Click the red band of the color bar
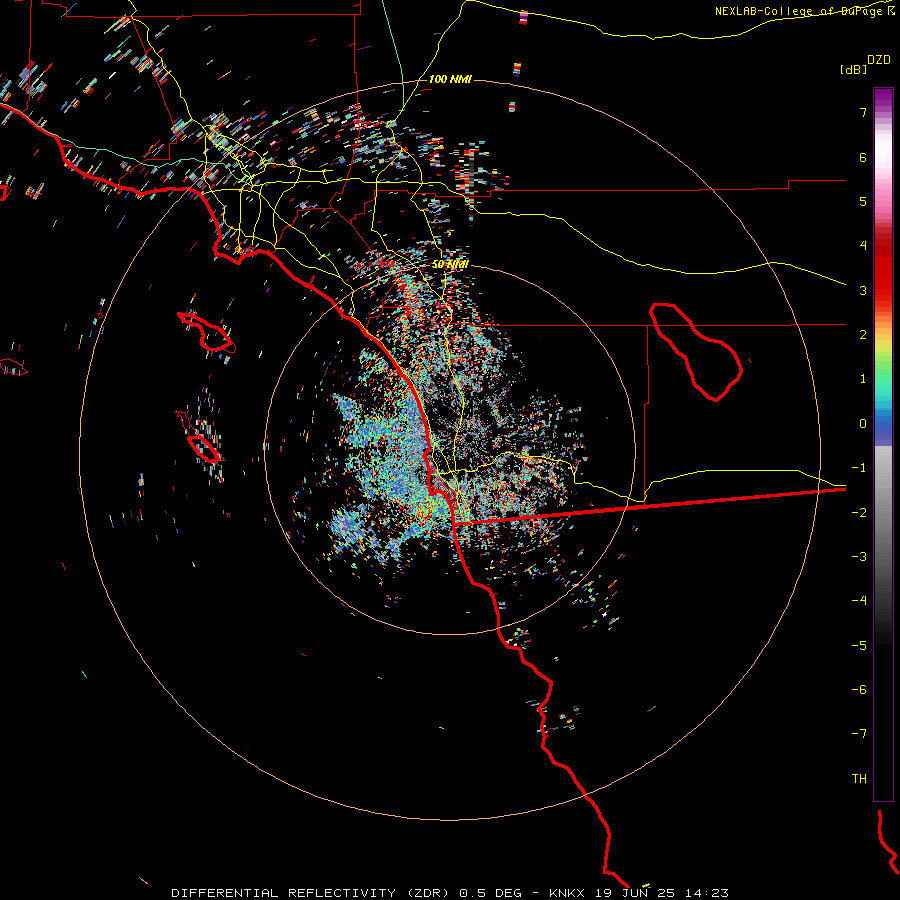 point(883,270)
